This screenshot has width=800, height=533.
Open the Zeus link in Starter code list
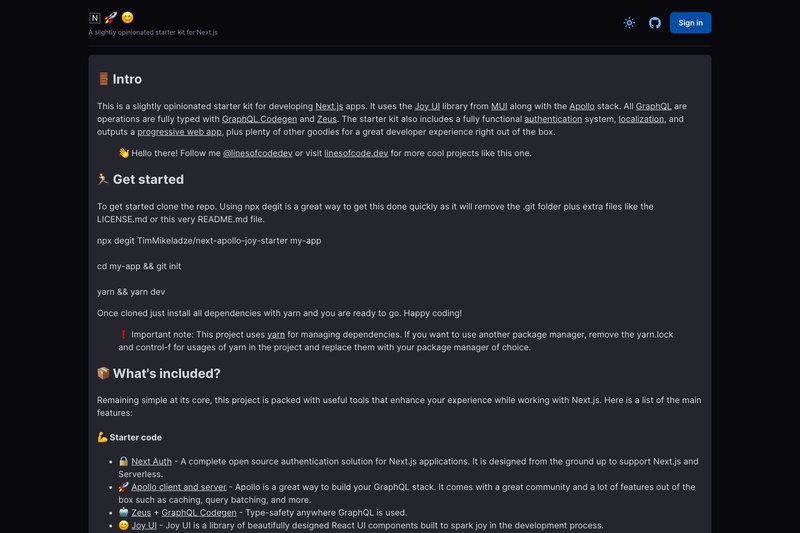pos(141,513)
